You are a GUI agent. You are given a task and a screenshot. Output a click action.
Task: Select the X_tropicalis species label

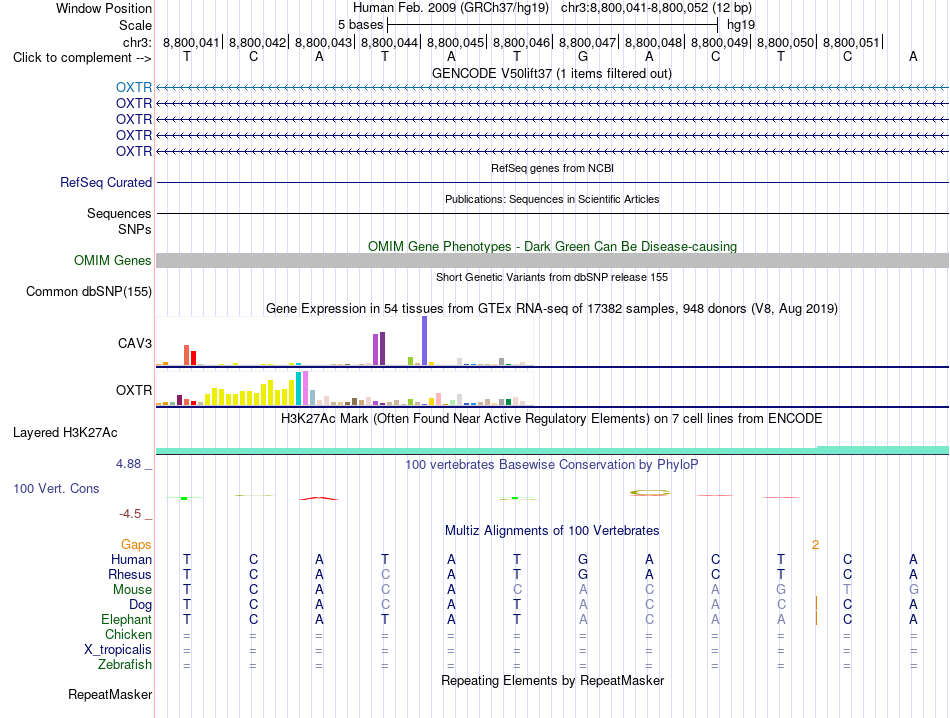pos(118,650)
